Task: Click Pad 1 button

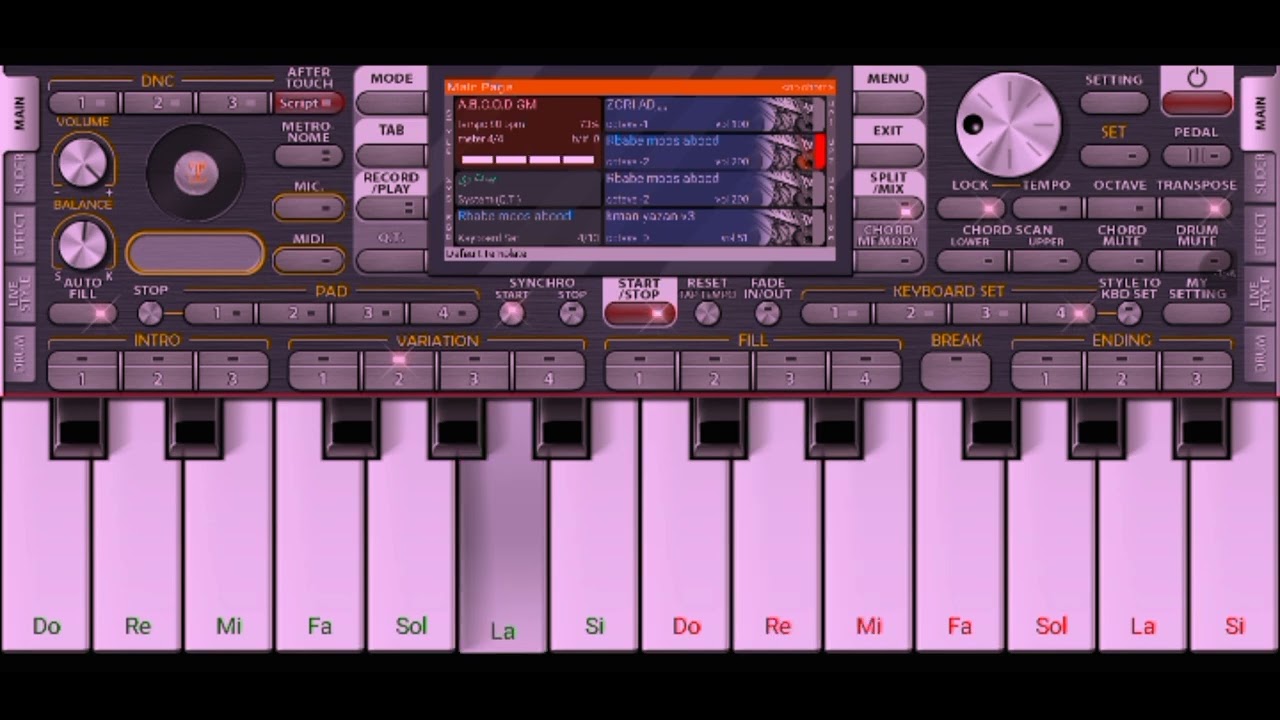Action: [x=218, y=313]
